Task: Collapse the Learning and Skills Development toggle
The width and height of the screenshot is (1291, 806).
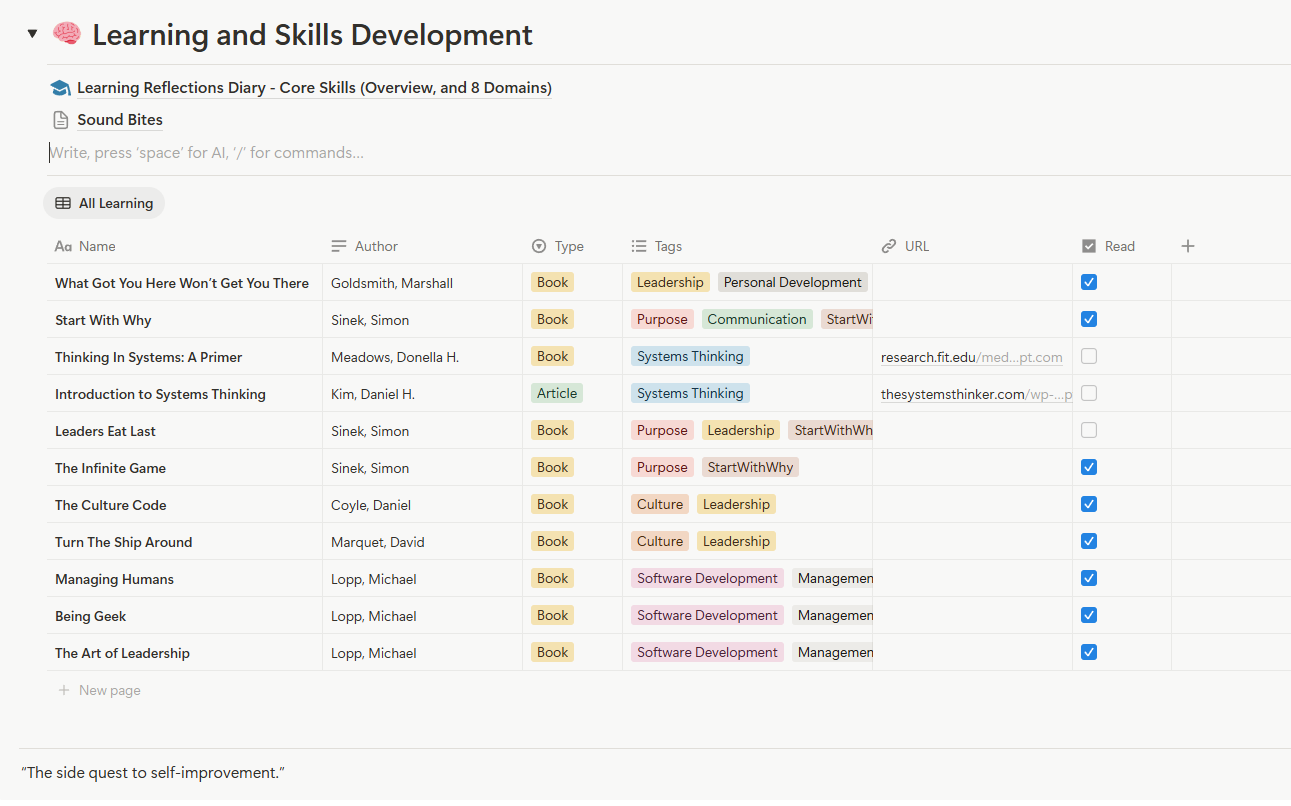Action: click(x=32, y=34)
